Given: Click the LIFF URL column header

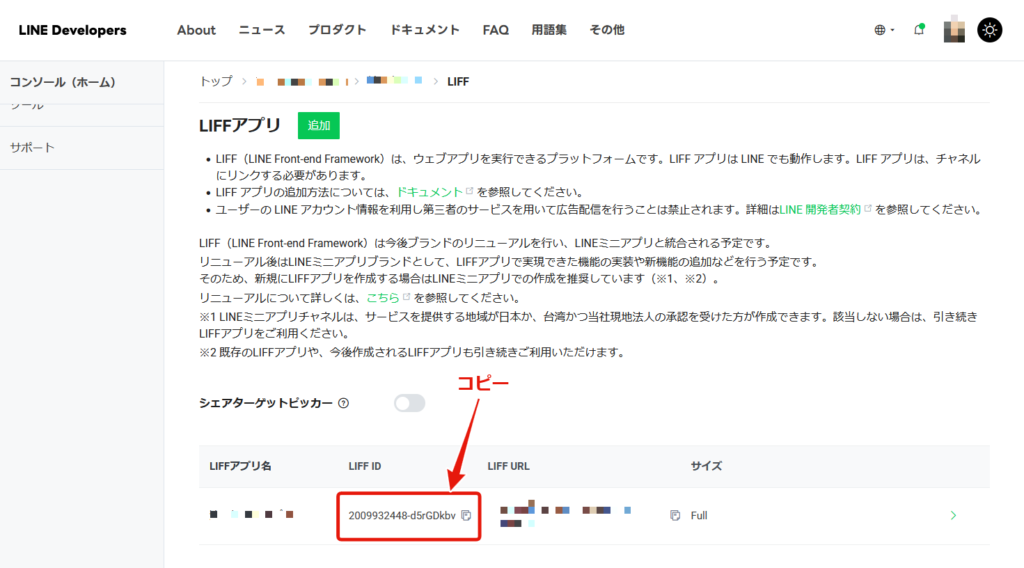Looking at the screenshot, I should click(508, 466).
